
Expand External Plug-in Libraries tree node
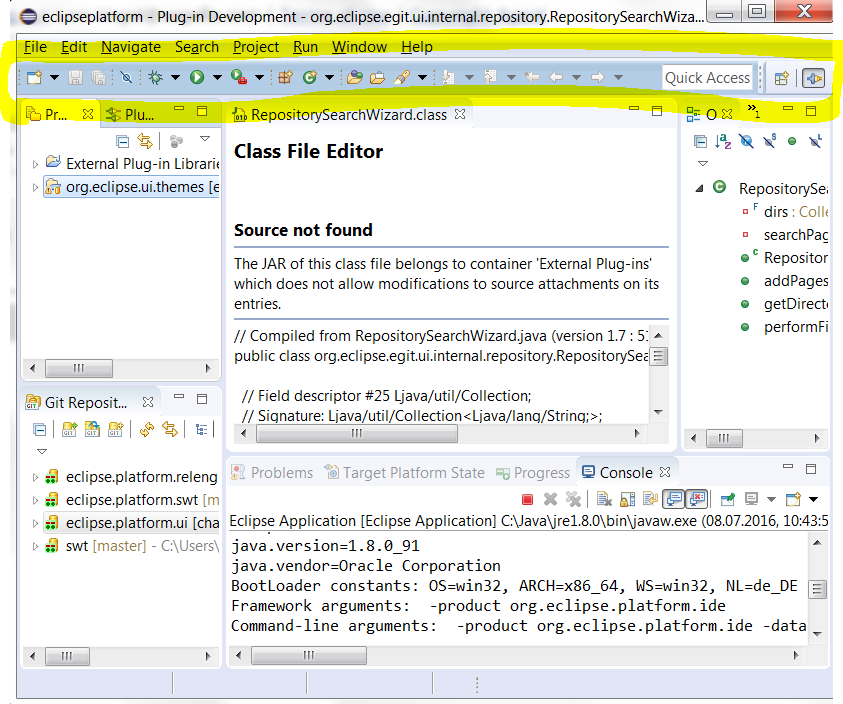35,164
